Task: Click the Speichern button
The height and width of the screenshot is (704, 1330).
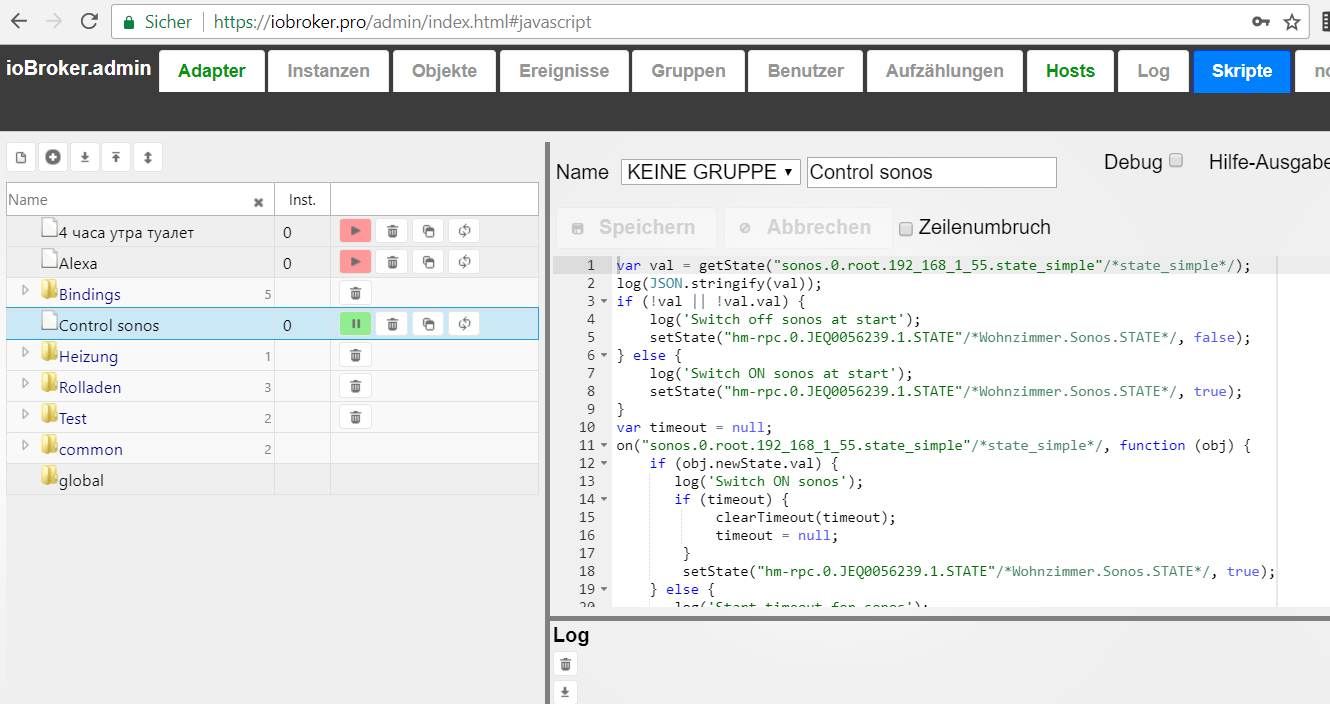Action: [635, 228]
